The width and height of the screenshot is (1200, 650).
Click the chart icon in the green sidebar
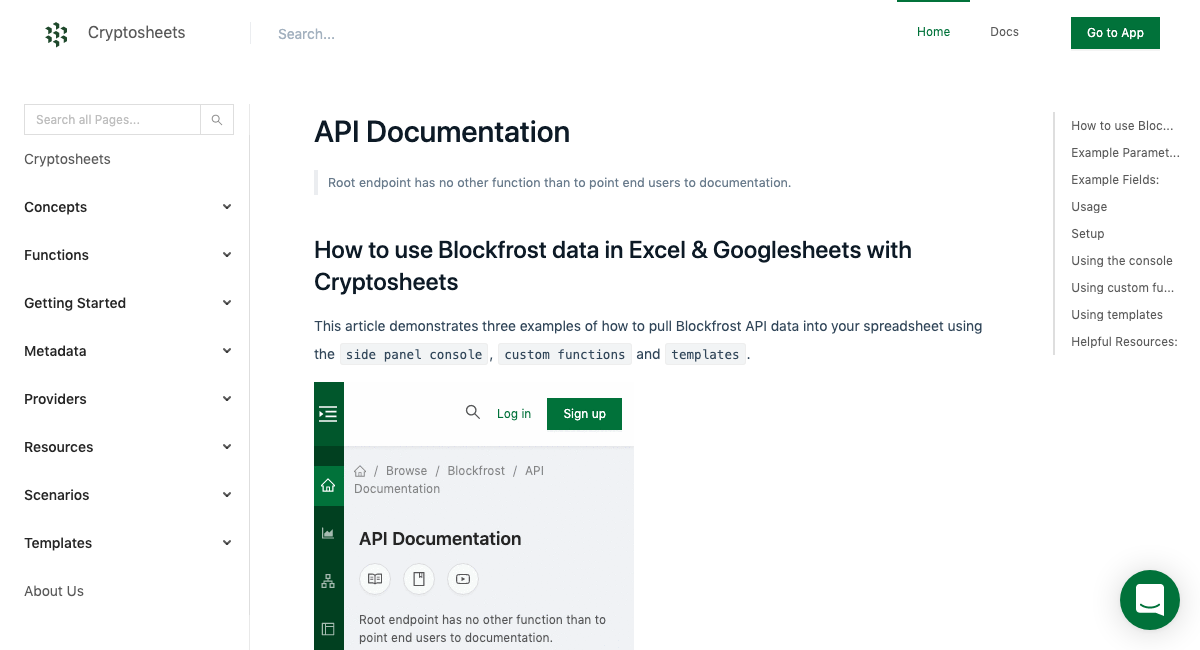point(328,533)
